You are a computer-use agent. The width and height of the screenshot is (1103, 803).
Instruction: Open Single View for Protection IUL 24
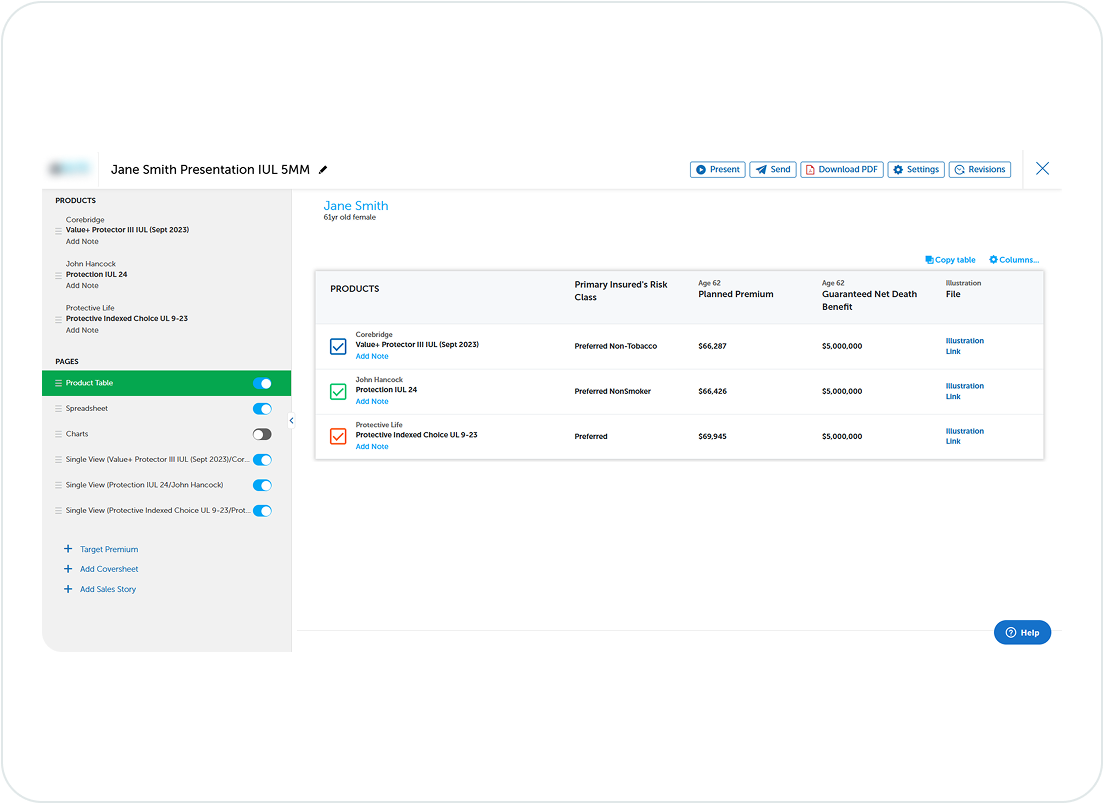(167, 485)
